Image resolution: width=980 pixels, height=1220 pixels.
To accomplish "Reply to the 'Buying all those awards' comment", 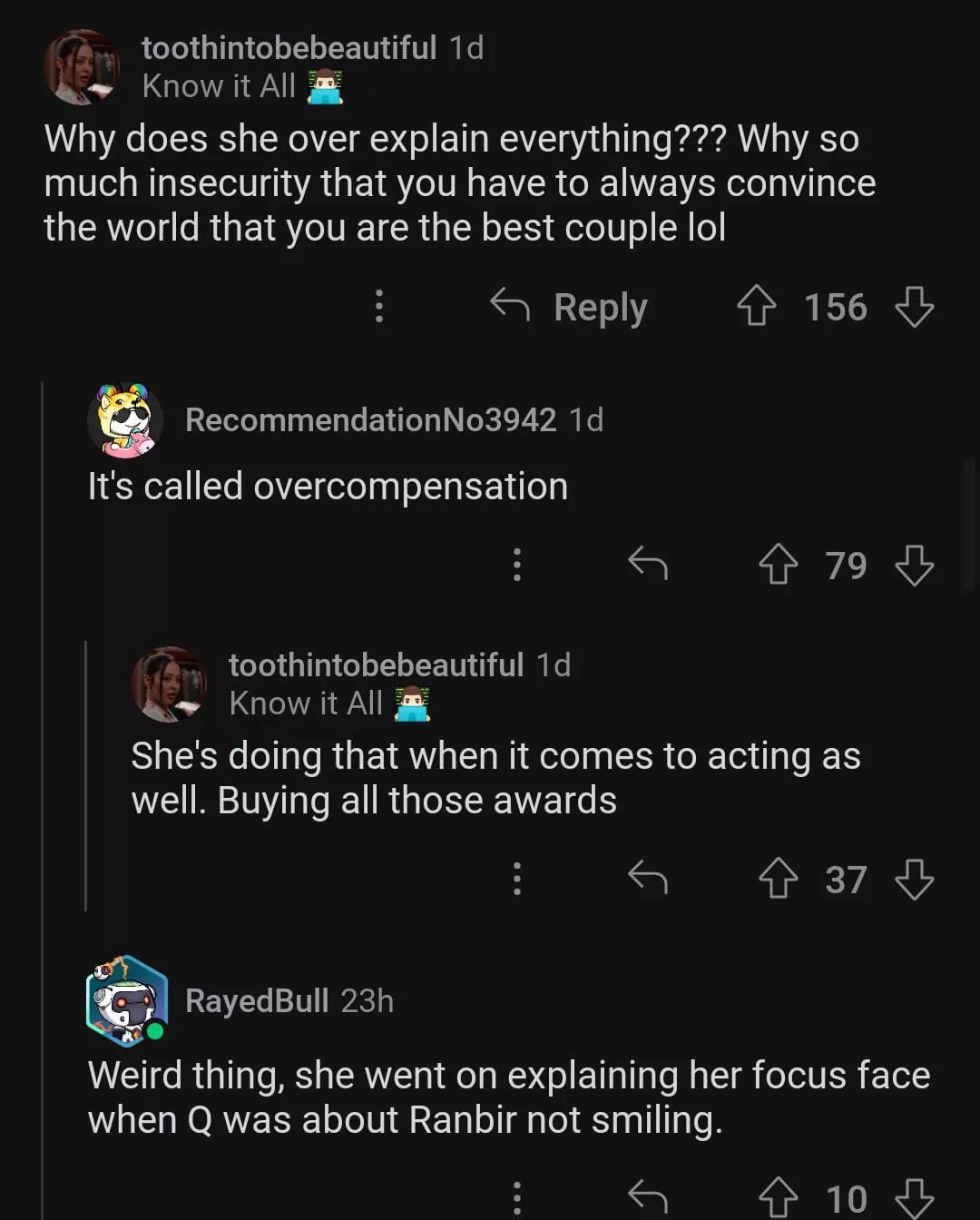I will click(648, 879).
